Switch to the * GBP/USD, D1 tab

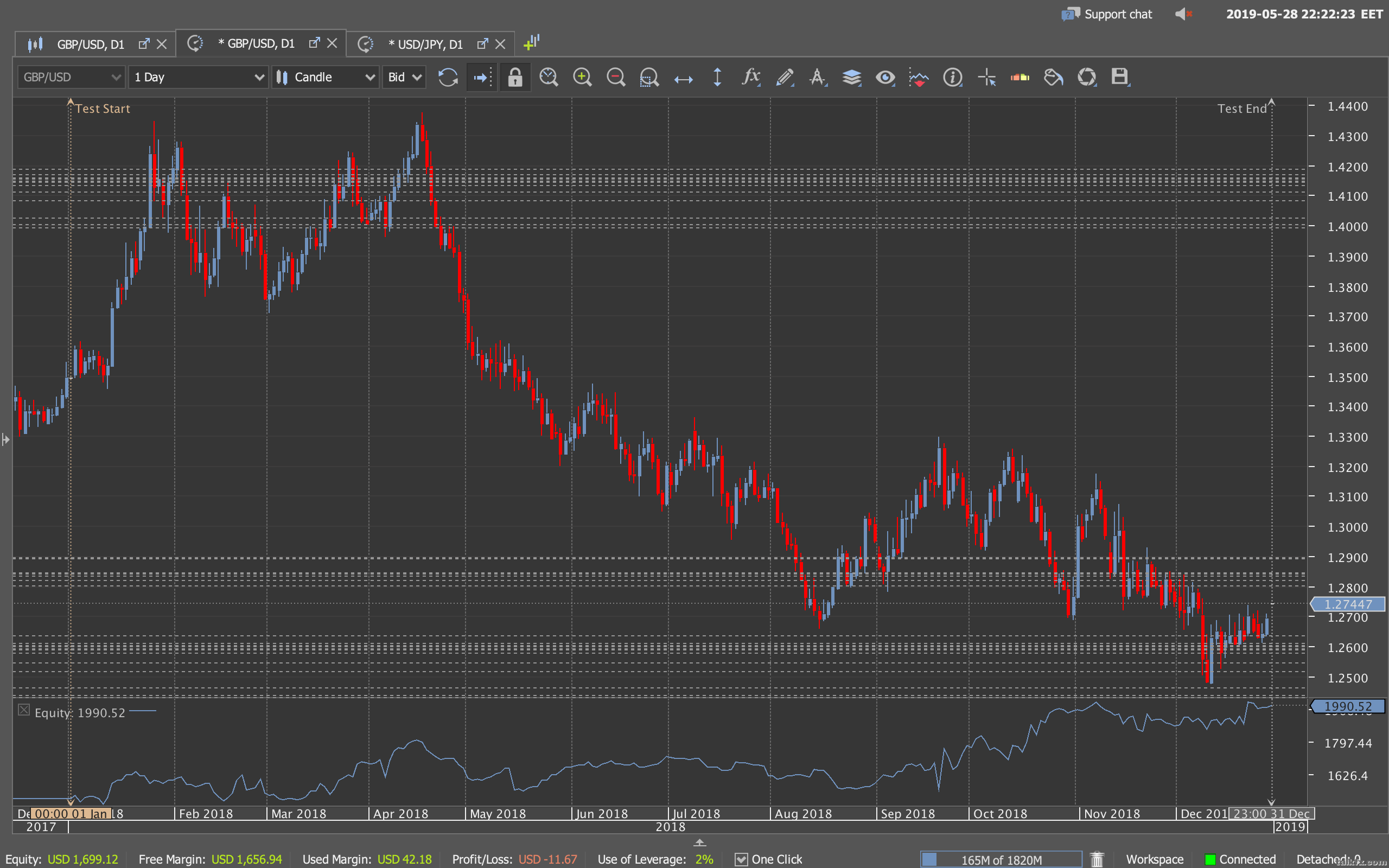pyautogui.click(x=256, y=43)
